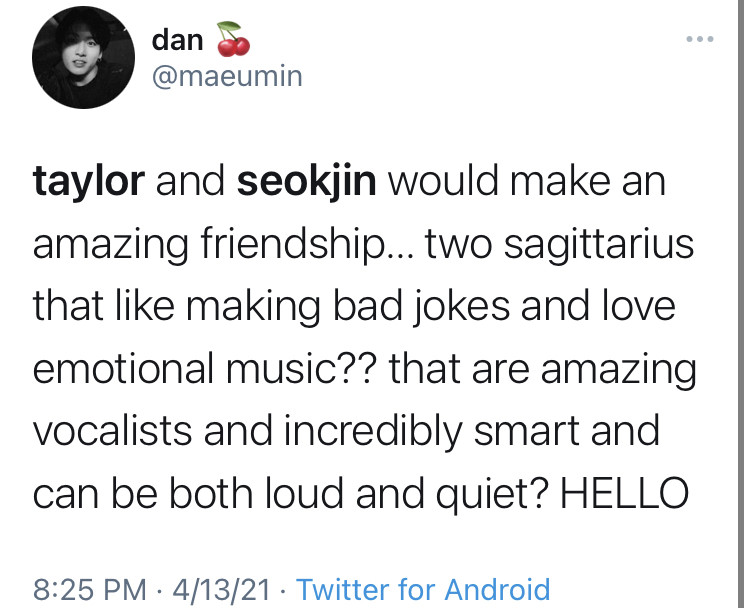Open the Twitter for Android source link
The height and width of the screenshot is (608, 750).
tap(423, 589)
